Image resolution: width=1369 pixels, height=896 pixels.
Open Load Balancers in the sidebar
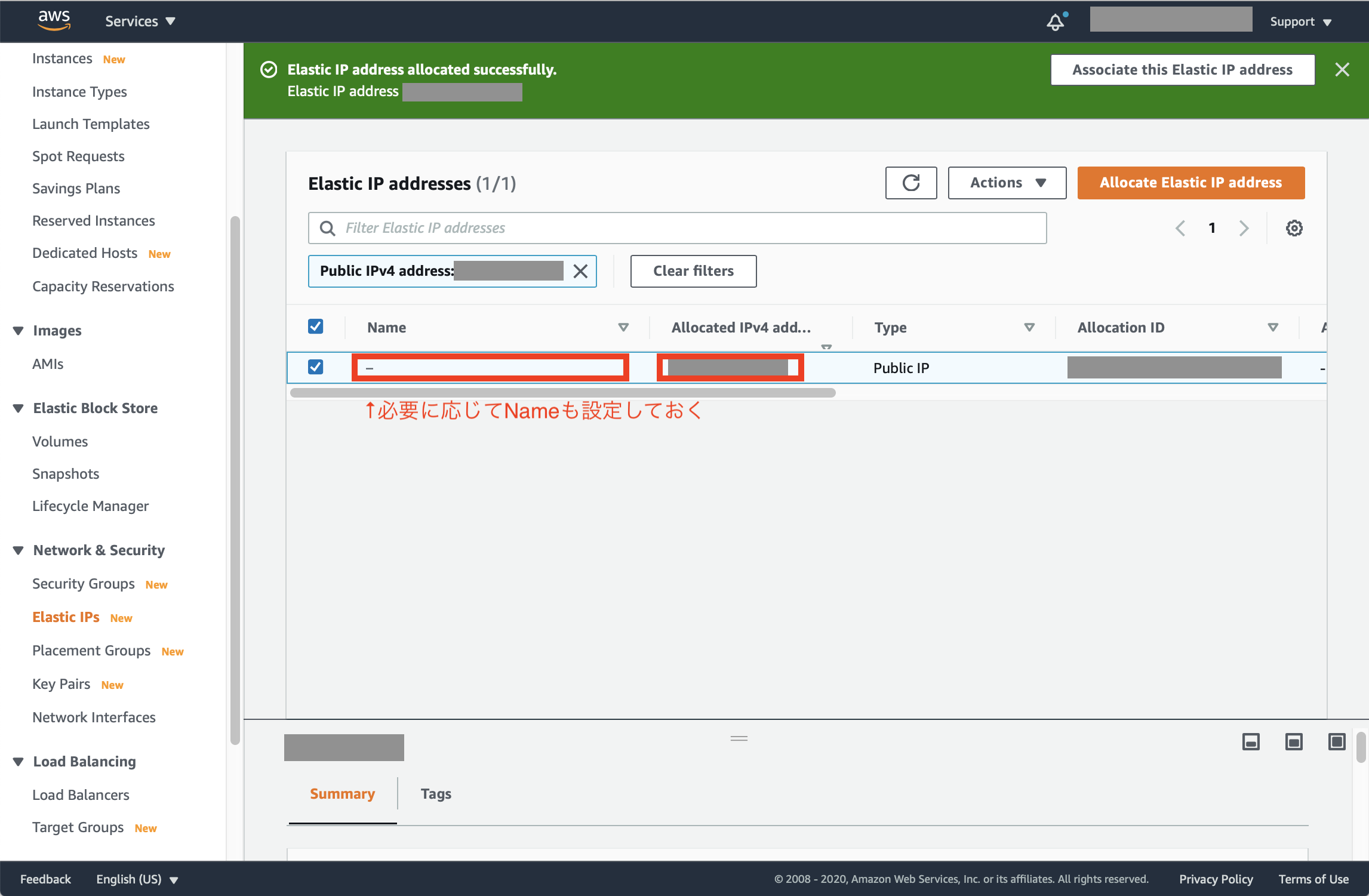point(81,795)
